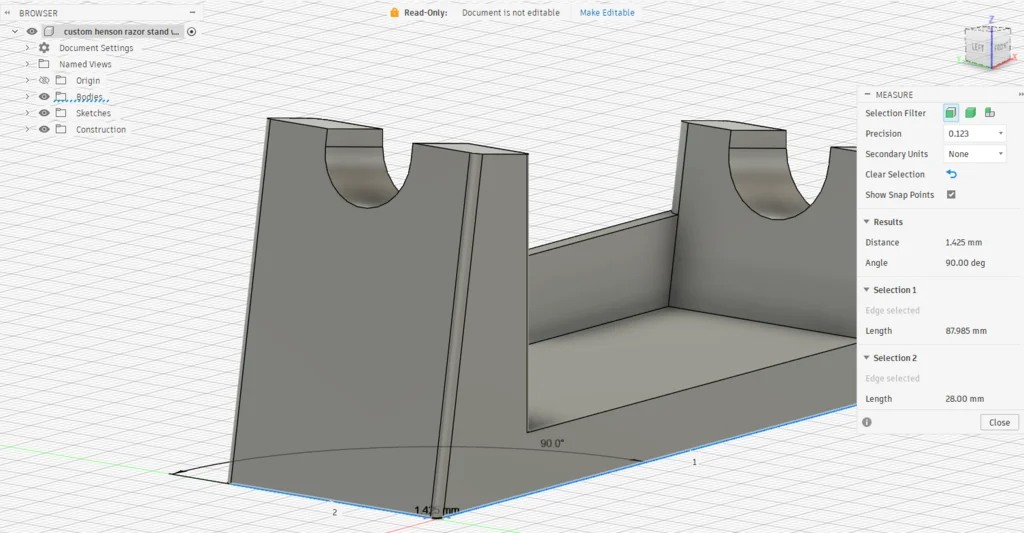Screen dimensions: 1024x533
Task: Select the Construction folder in browser
Action: coord(100,130)
